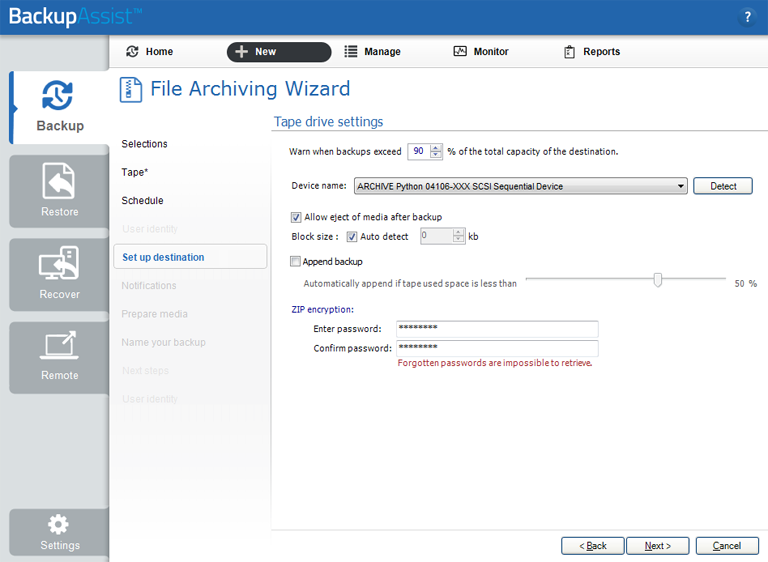Disable Allow eject of media after backup

coord(296,217)
